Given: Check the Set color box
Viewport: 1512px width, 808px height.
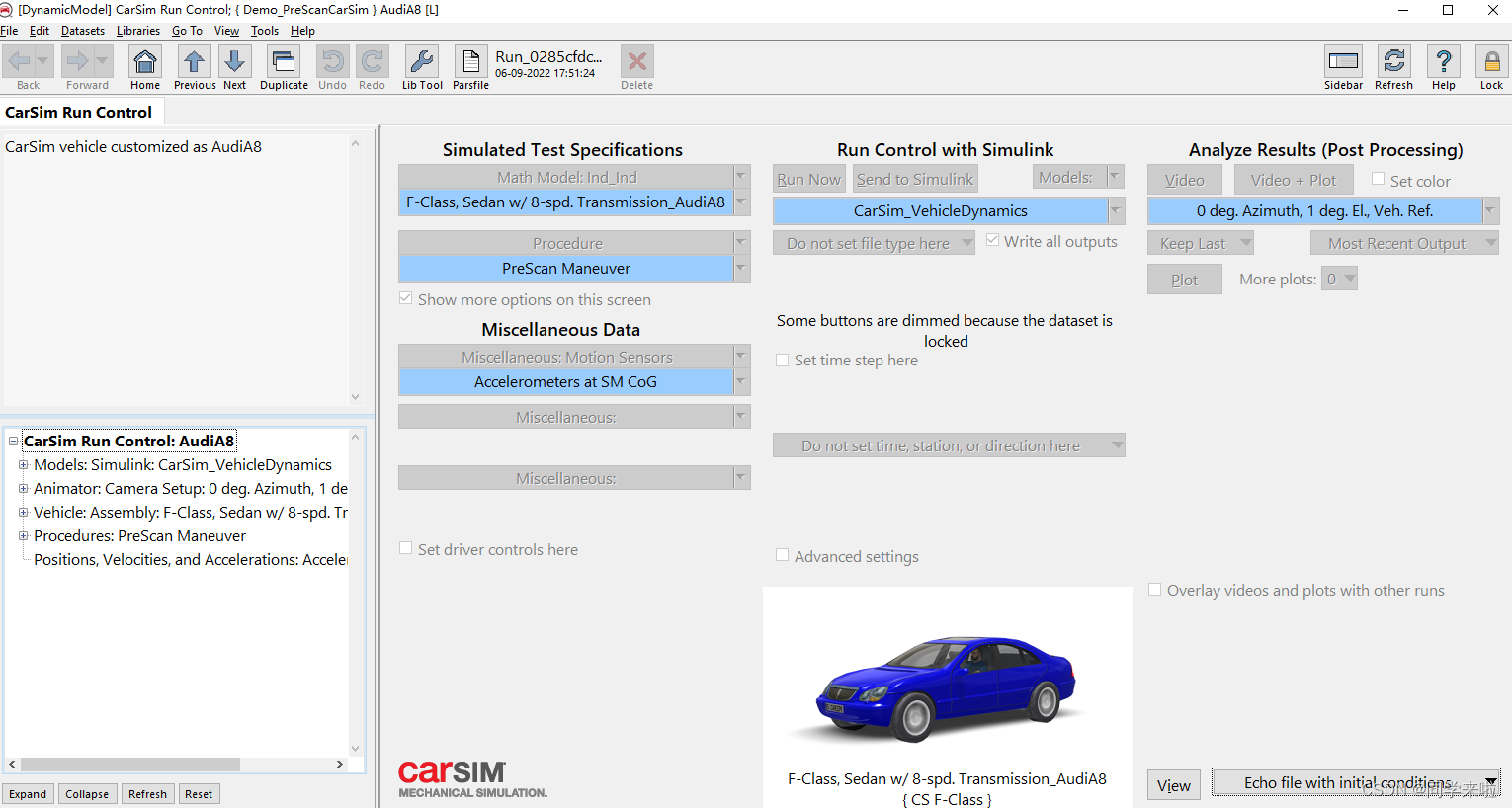Looking at the screenshot, I should pos(1378,179).
